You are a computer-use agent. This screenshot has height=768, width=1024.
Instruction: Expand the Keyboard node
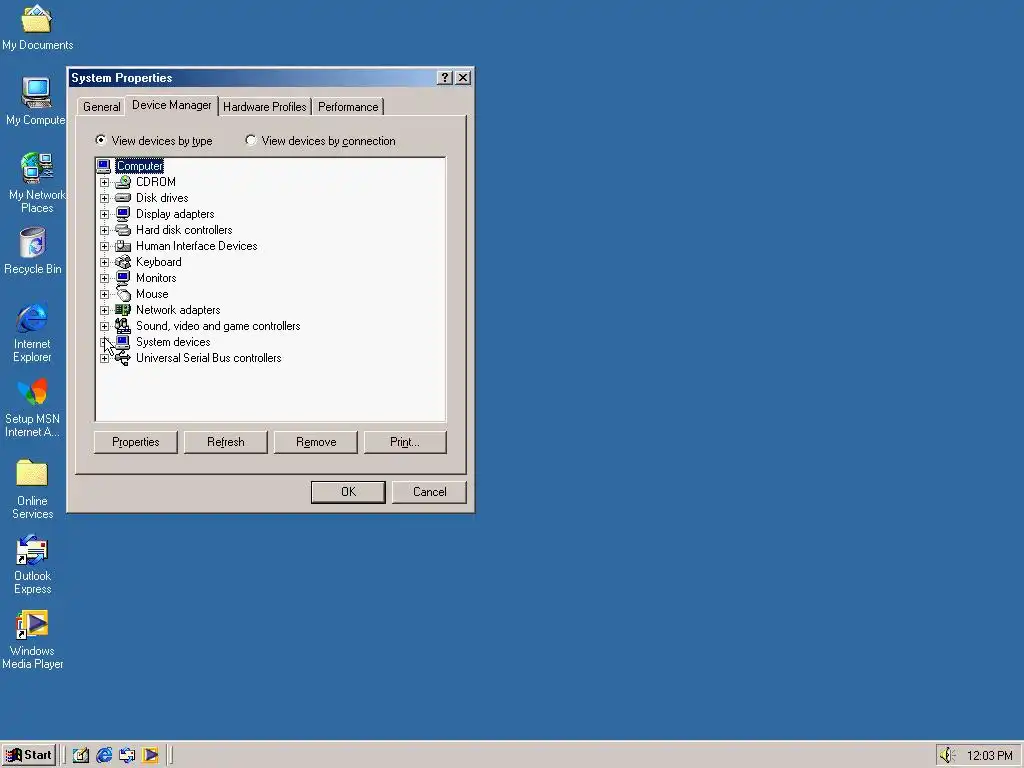click(x=104, y=262)
